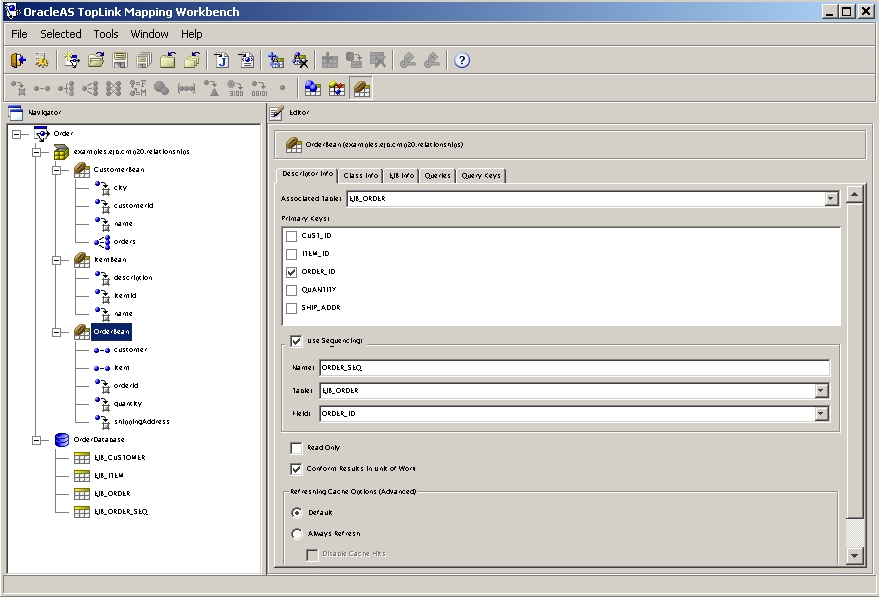879x597 pixels.
Task: Close all projects using stacked folders icon
Action: (192, 60)
